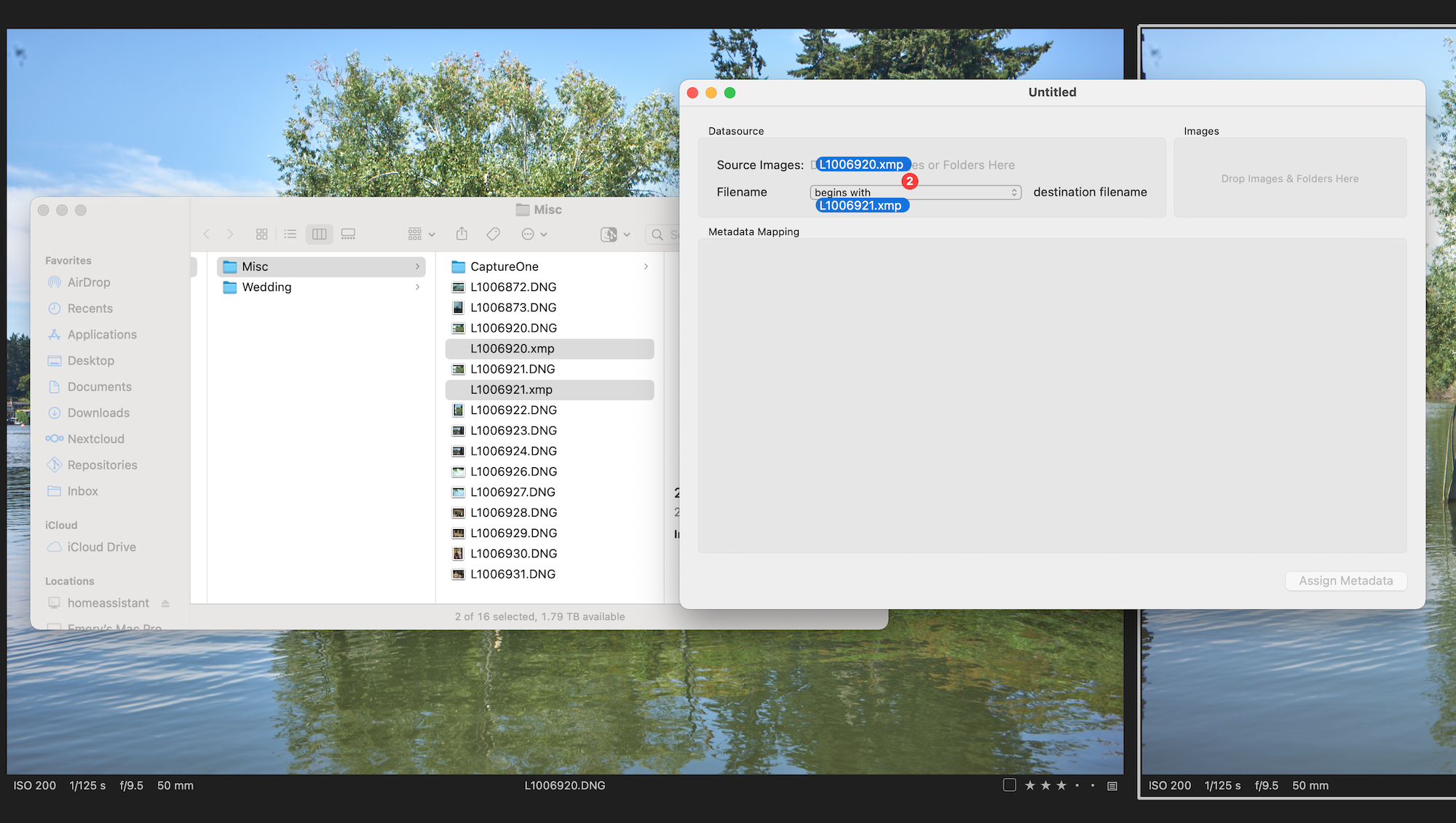Click the Drop Images & Folders area
Image resolution: width=1456 pixels, height=823 pixels.
(1289, 179)
